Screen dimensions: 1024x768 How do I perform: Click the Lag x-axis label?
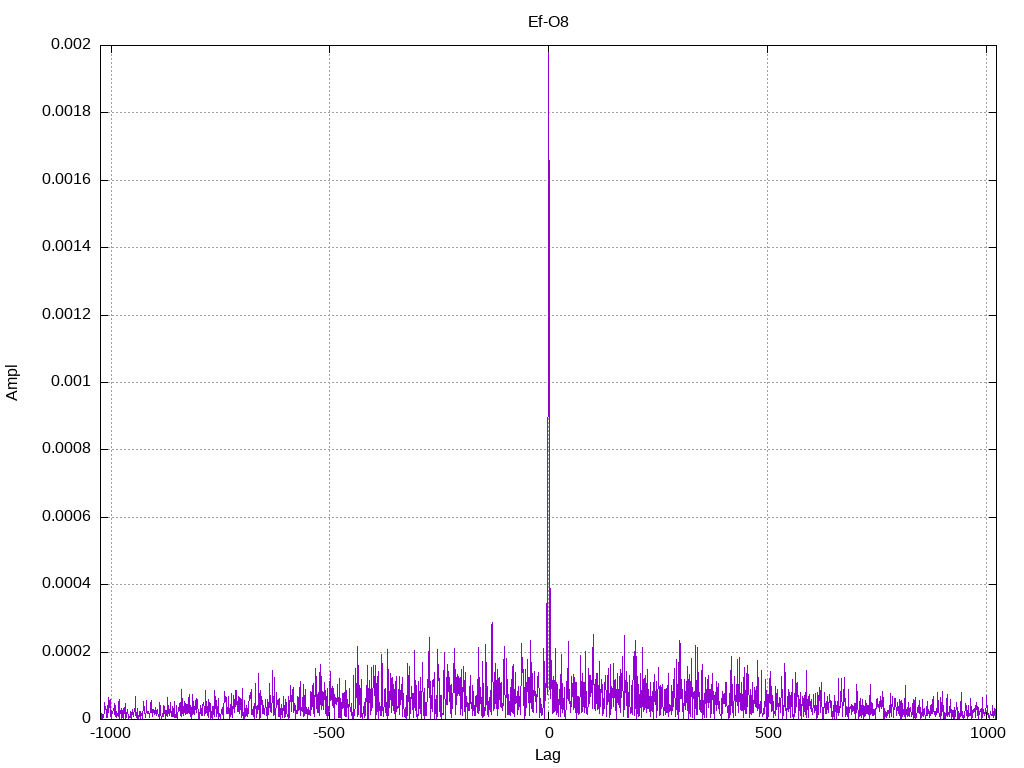pos(548,755)
